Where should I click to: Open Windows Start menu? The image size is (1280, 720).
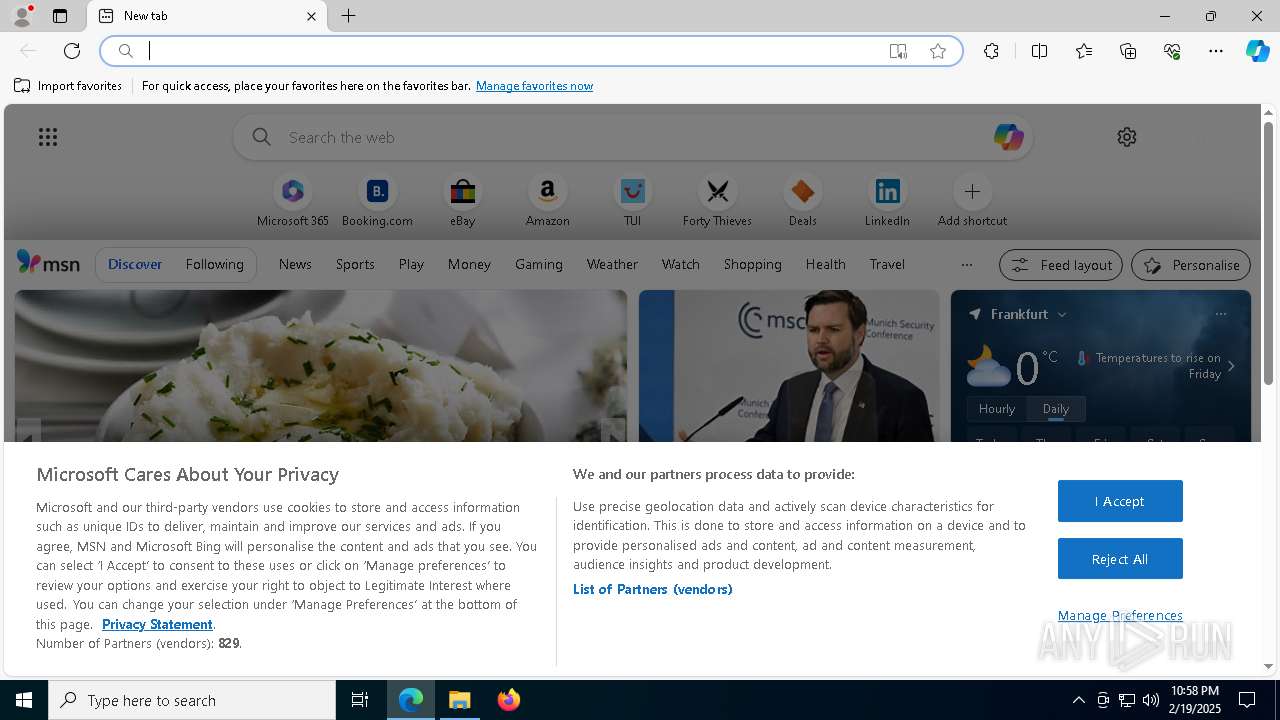pos(24,700)
